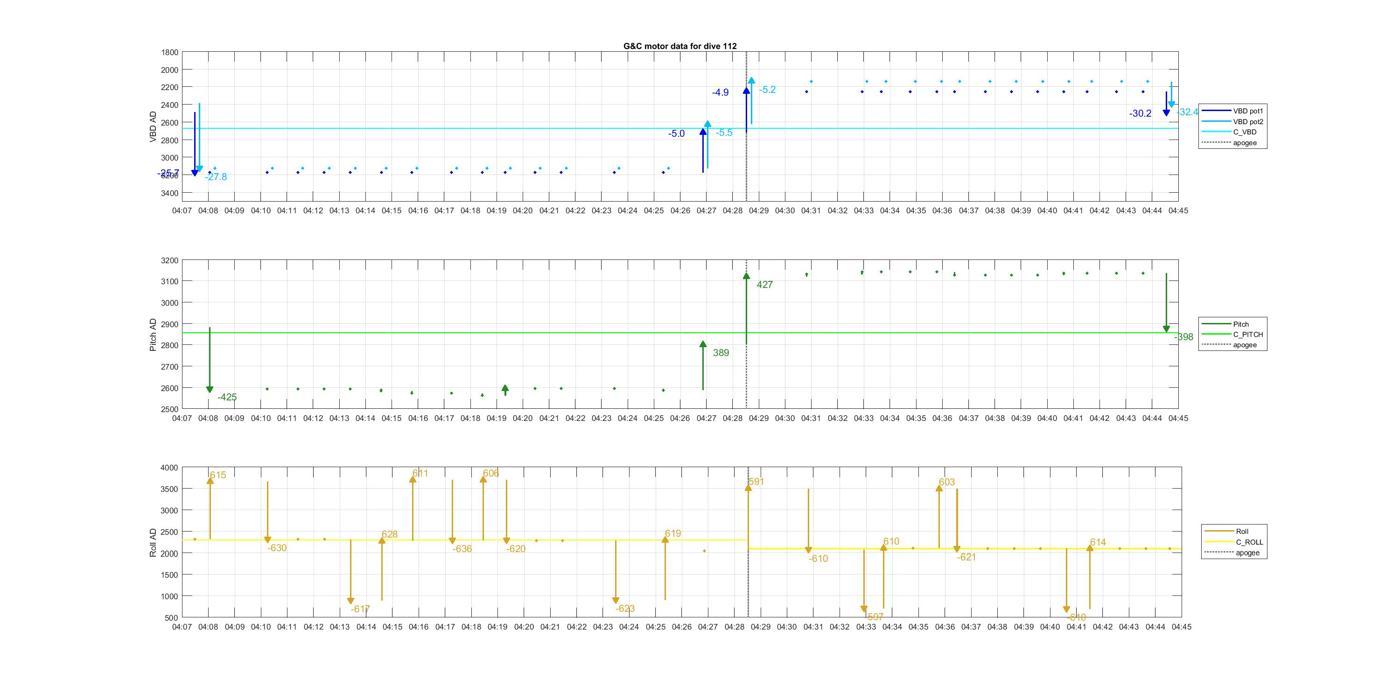Click the 'VBD AD' y-axis label
The height and width of the screenshot is (693, 1400).
point(153,126)
